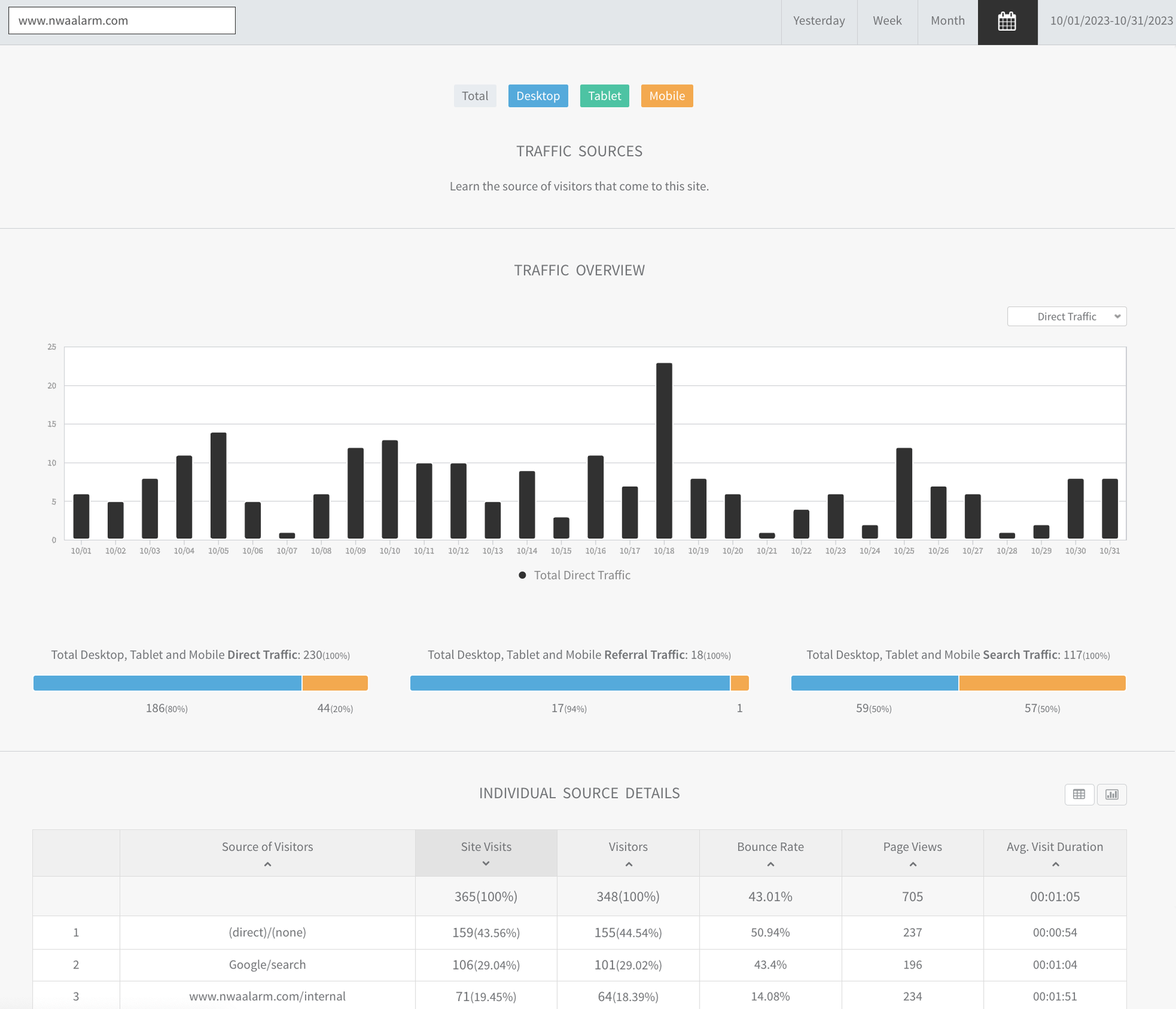
Task: Sort Avg. Visit Duration column arrow
Action: [1055, 864]
